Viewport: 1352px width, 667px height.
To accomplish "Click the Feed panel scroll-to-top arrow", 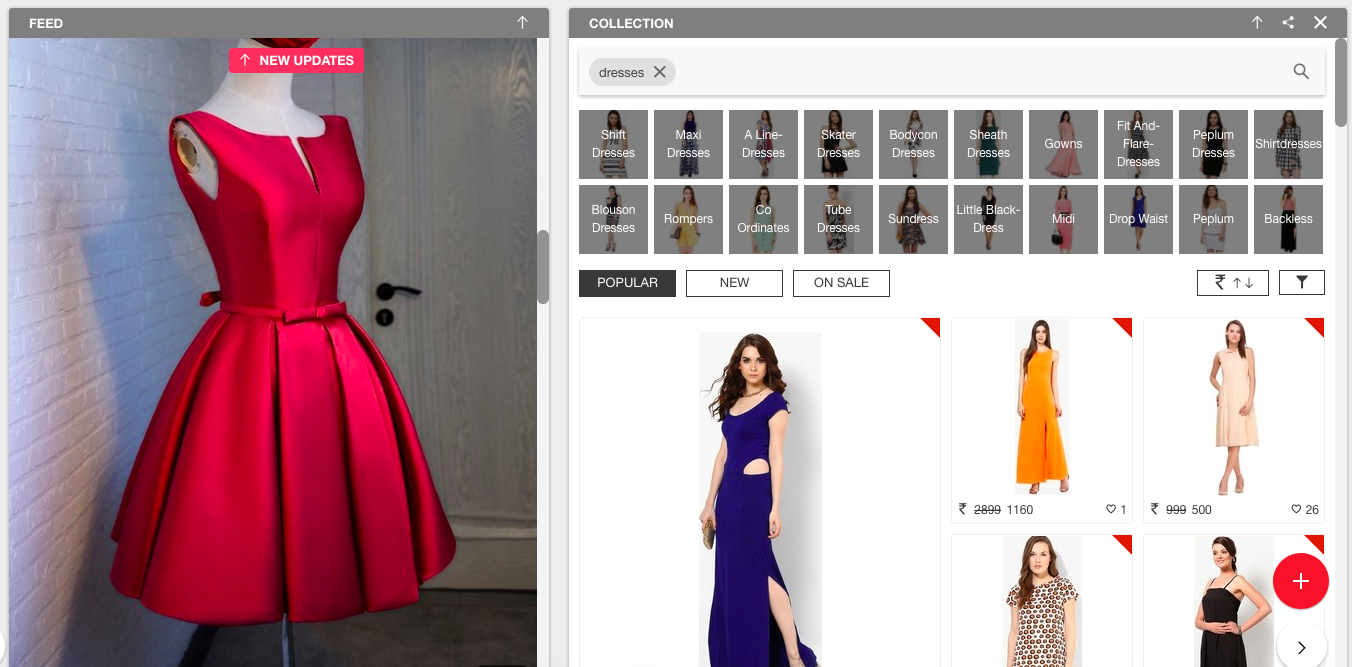I will click(522, 22).
